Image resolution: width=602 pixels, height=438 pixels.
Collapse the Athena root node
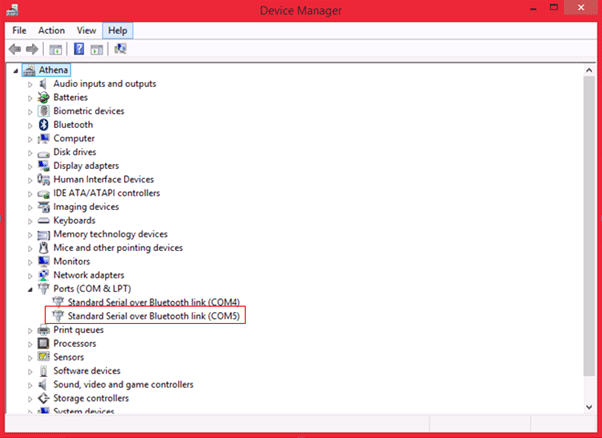pyautogui.click(x=16, y=71)
